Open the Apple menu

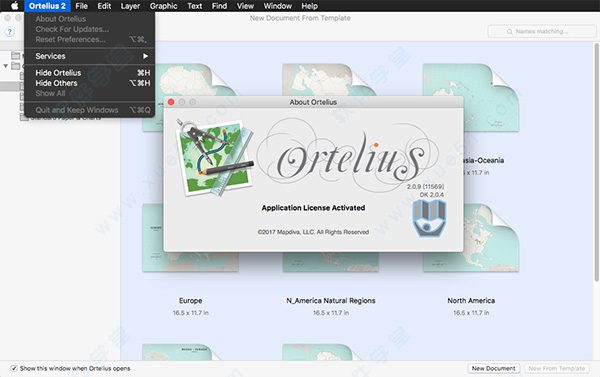(x=14, y=6)
